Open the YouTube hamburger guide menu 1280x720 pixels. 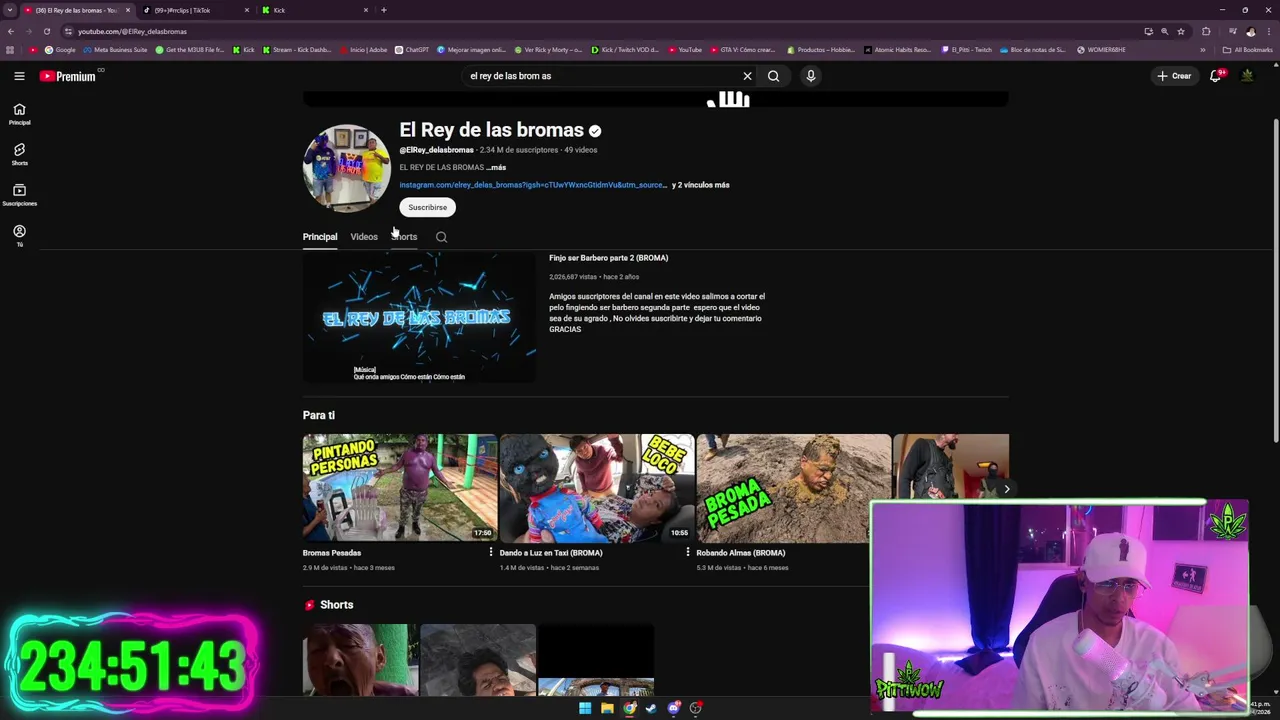point(19,76)
